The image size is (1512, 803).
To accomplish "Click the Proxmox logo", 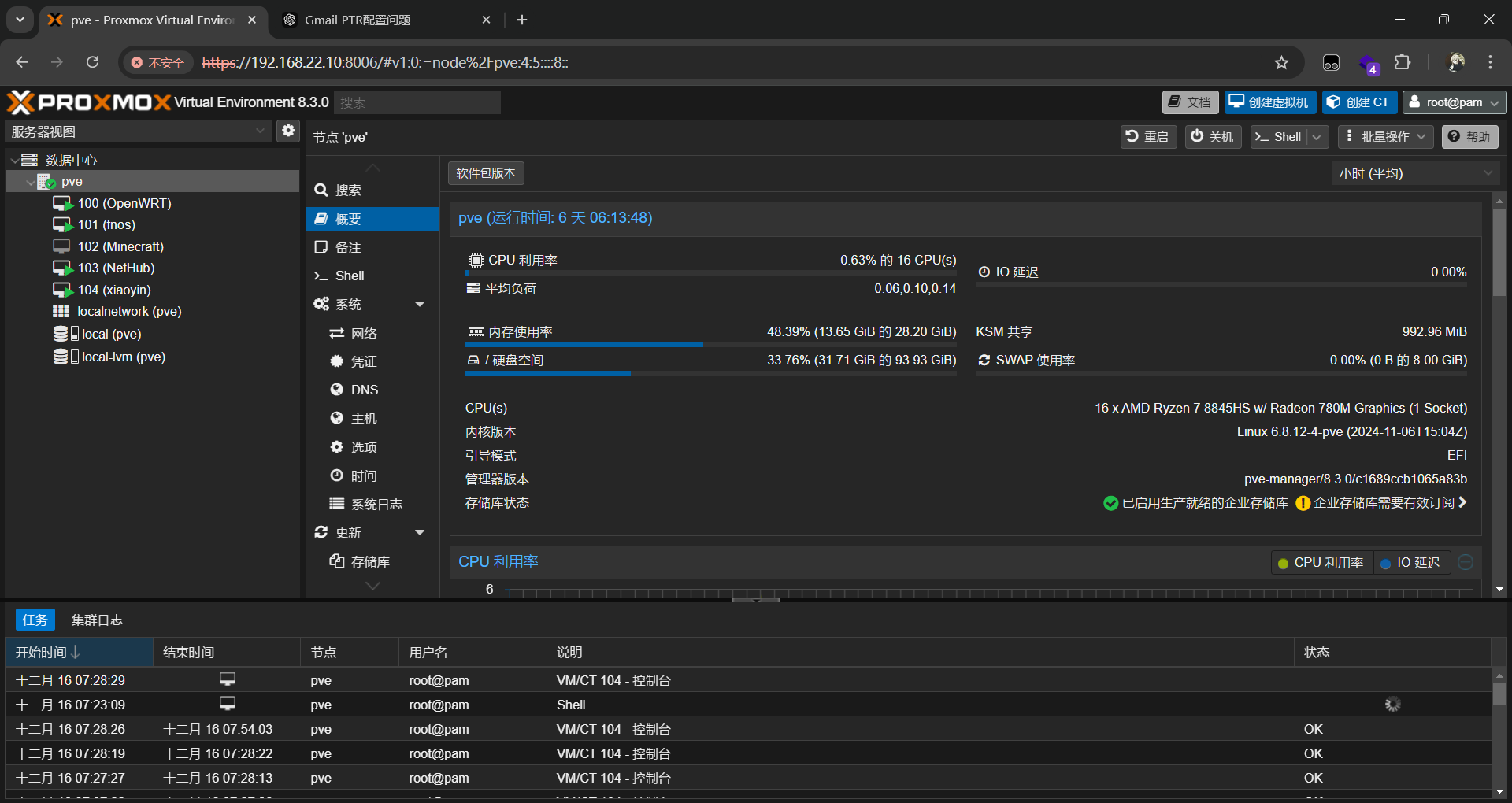I will (89, 102).
